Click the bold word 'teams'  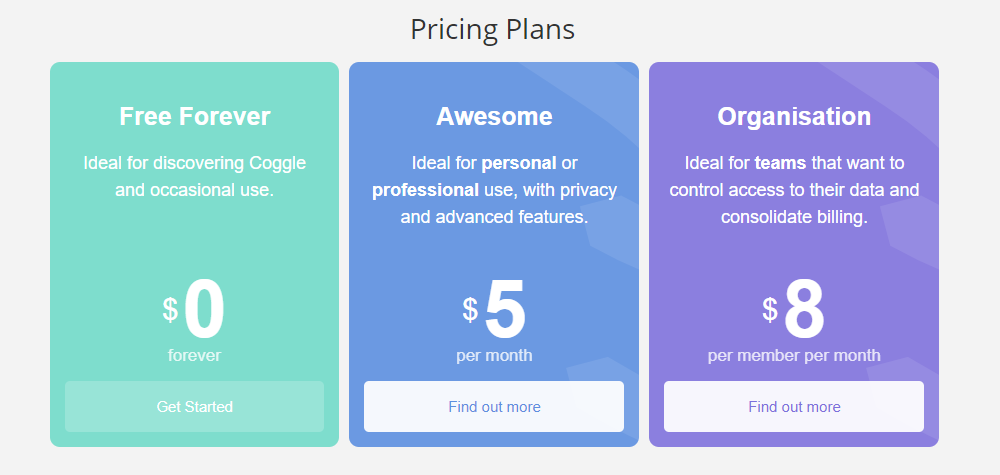[x=781, y=163]
